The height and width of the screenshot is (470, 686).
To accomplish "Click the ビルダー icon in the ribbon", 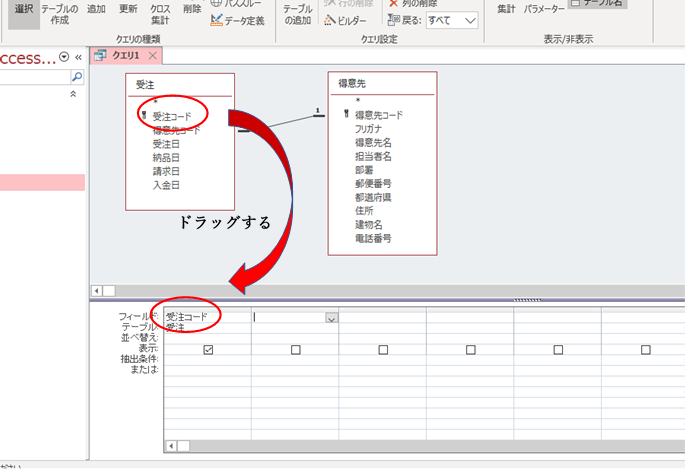I will [x=327, y=20].
